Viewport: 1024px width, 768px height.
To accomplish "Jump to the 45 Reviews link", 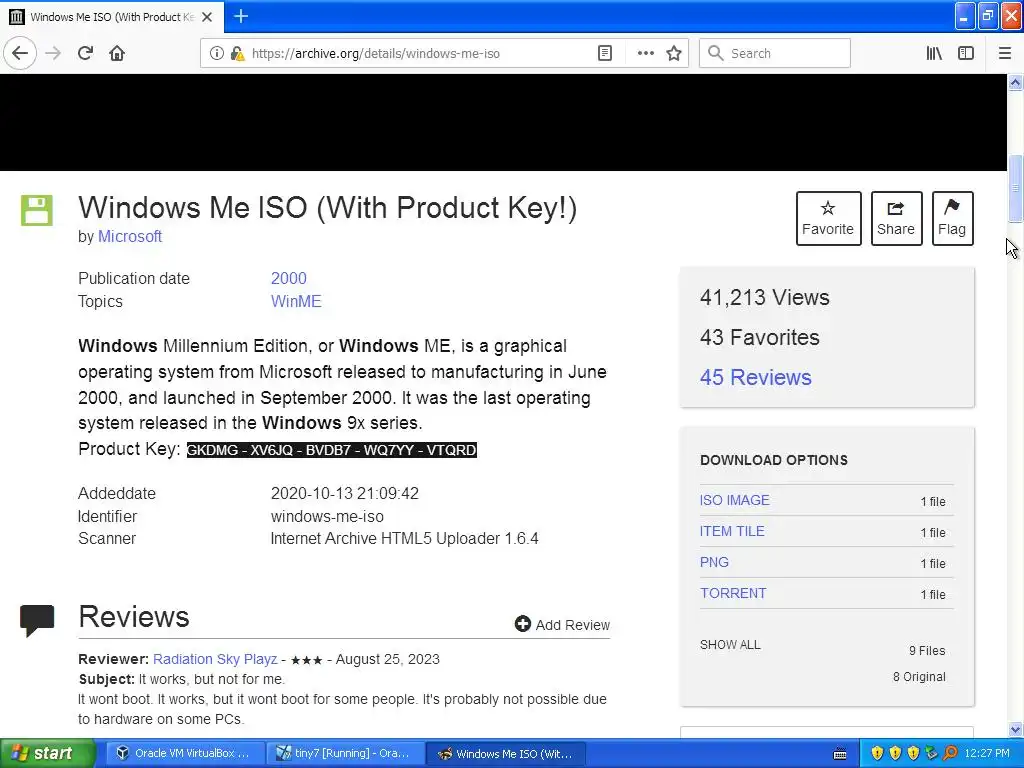I will [756, 377].
